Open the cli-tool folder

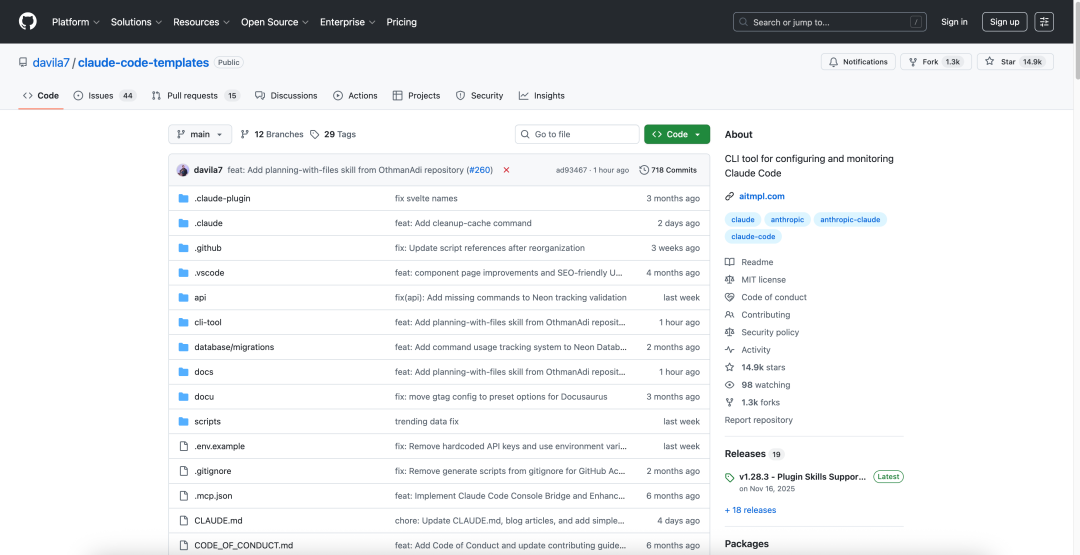point(208,322)
